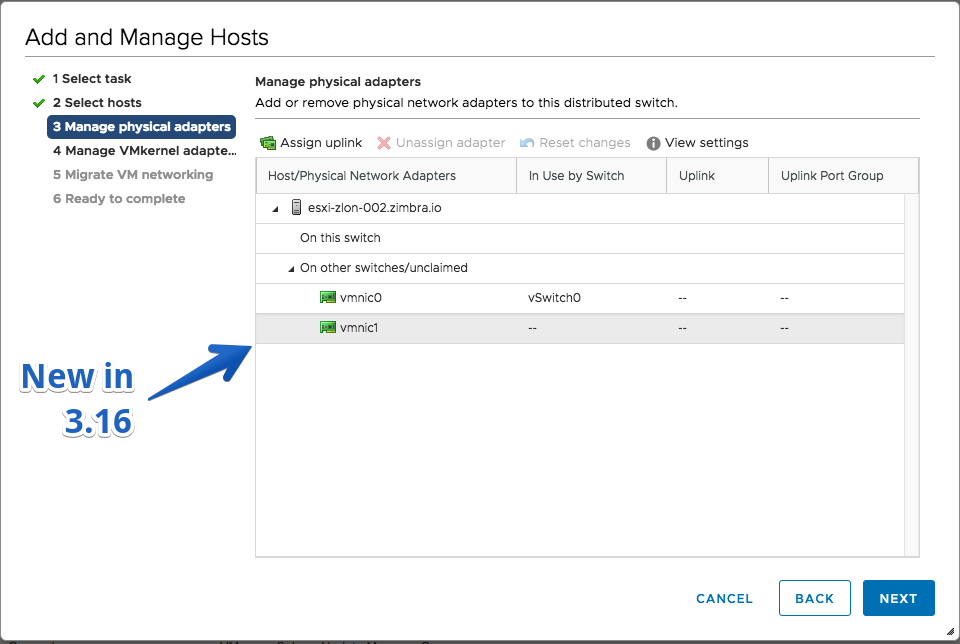The width and height of the screenshot is (960, 644).
Task: Click the Uplink Port Group column header
Action: [x=843, y=176]
